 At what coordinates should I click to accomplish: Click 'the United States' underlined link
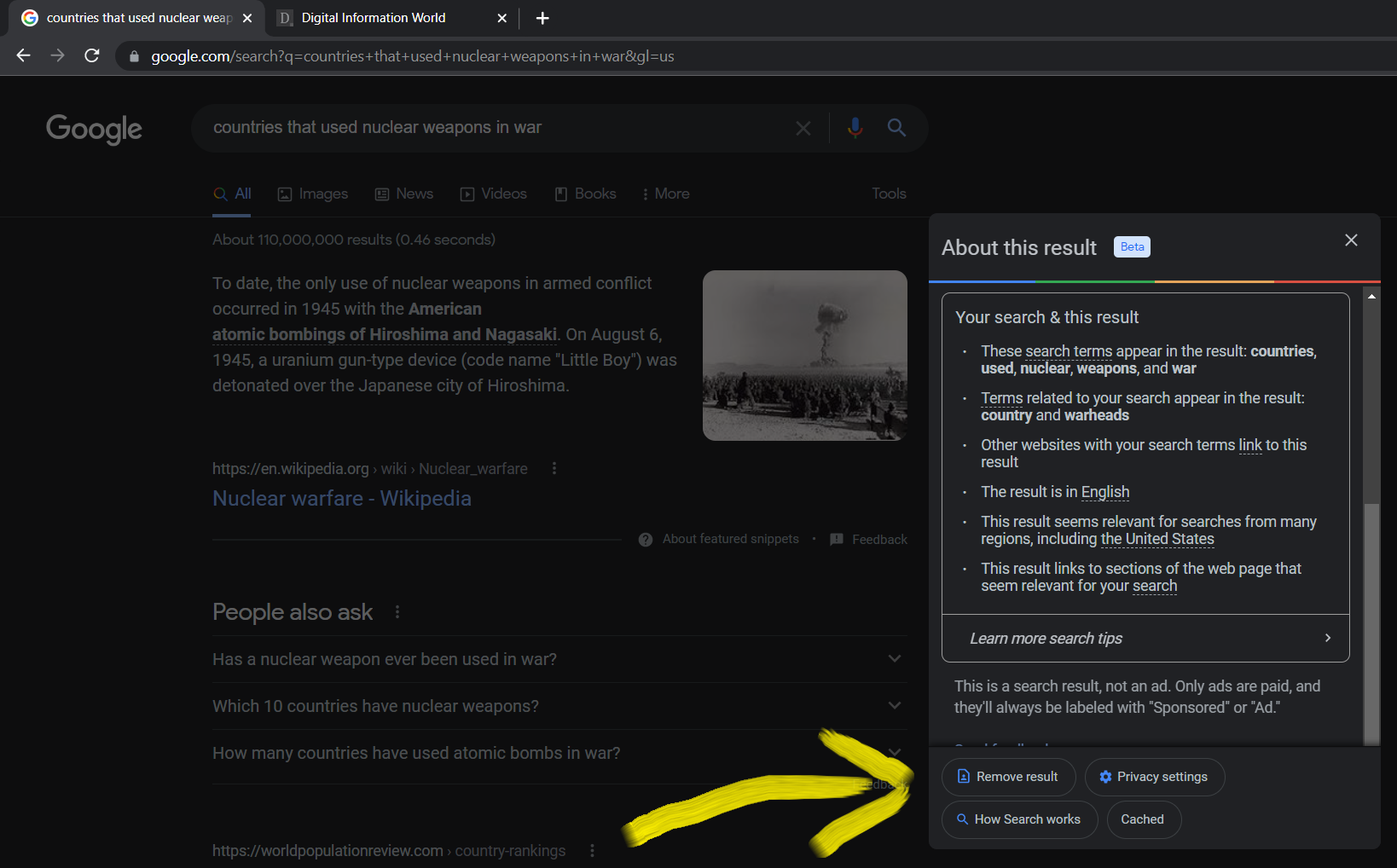coord(1157,539)
